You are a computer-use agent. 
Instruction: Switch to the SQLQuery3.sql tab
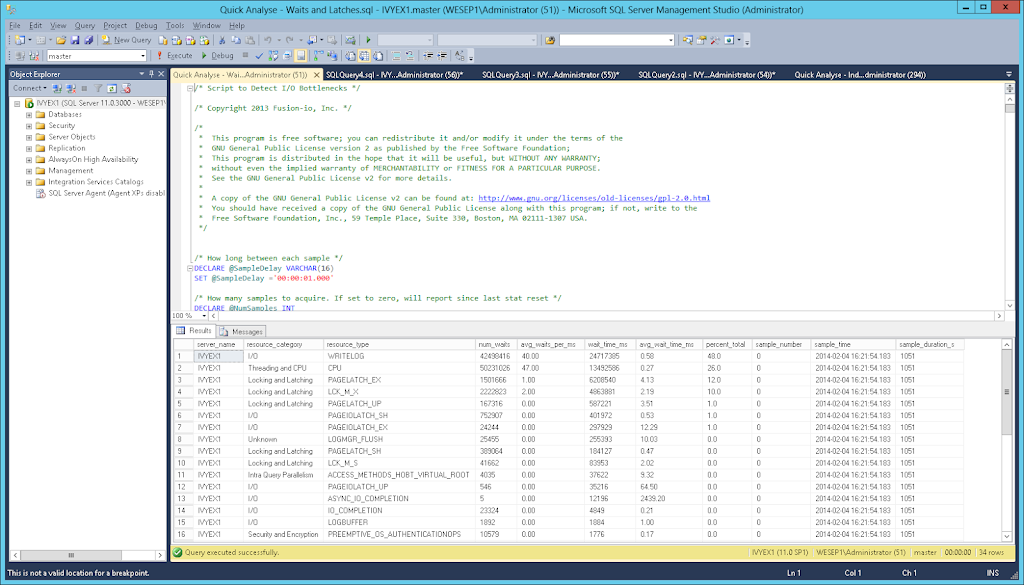click(x=551, y=75)
